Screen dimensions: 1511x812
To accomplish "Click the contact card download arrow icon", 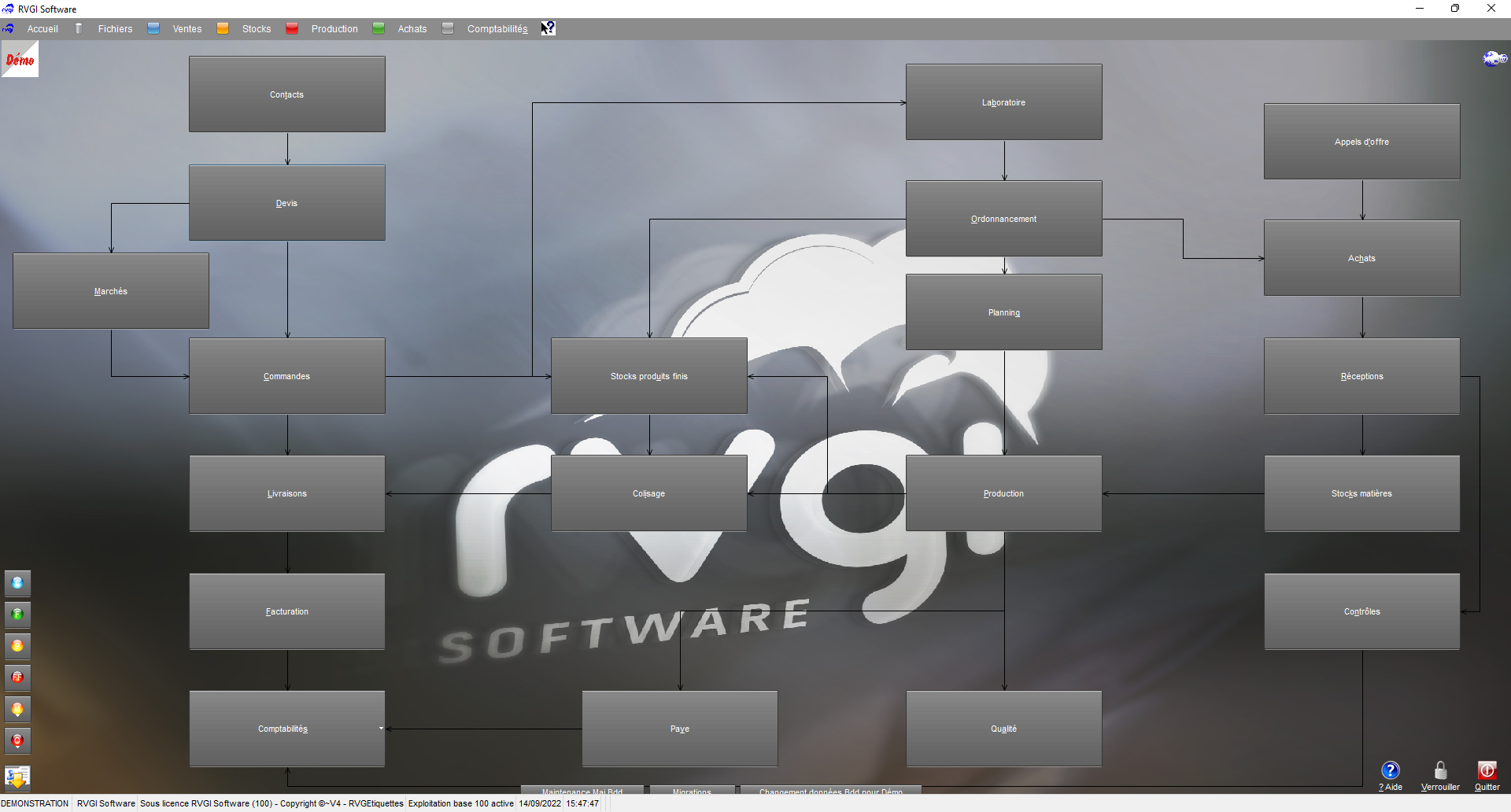I will tap(17, 777).
